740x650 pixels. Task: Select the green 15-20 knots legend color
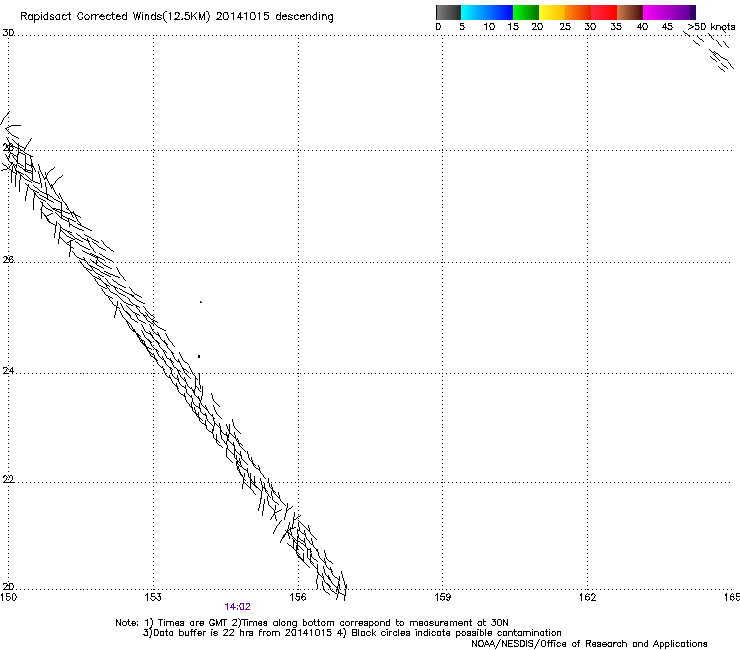coord(526,12)
